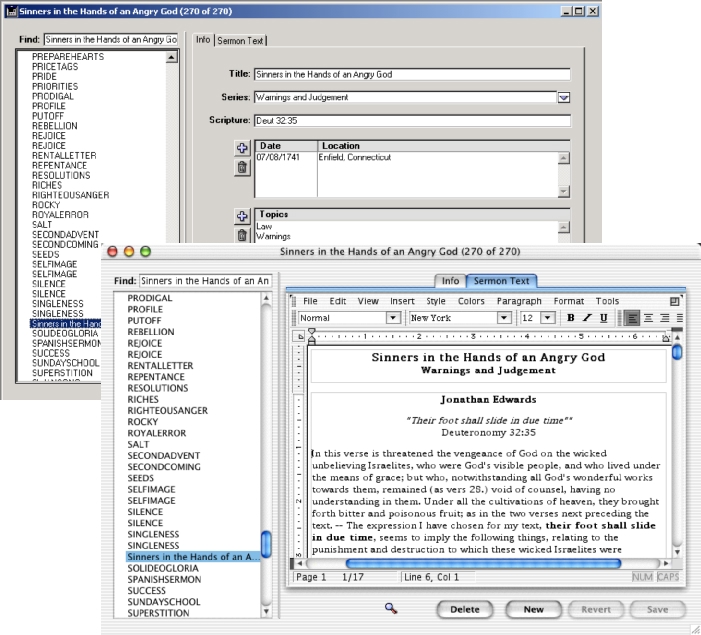Click the add topic plus icon
Viewport: 701px width, 635px height.
click(x=241, y=216)
